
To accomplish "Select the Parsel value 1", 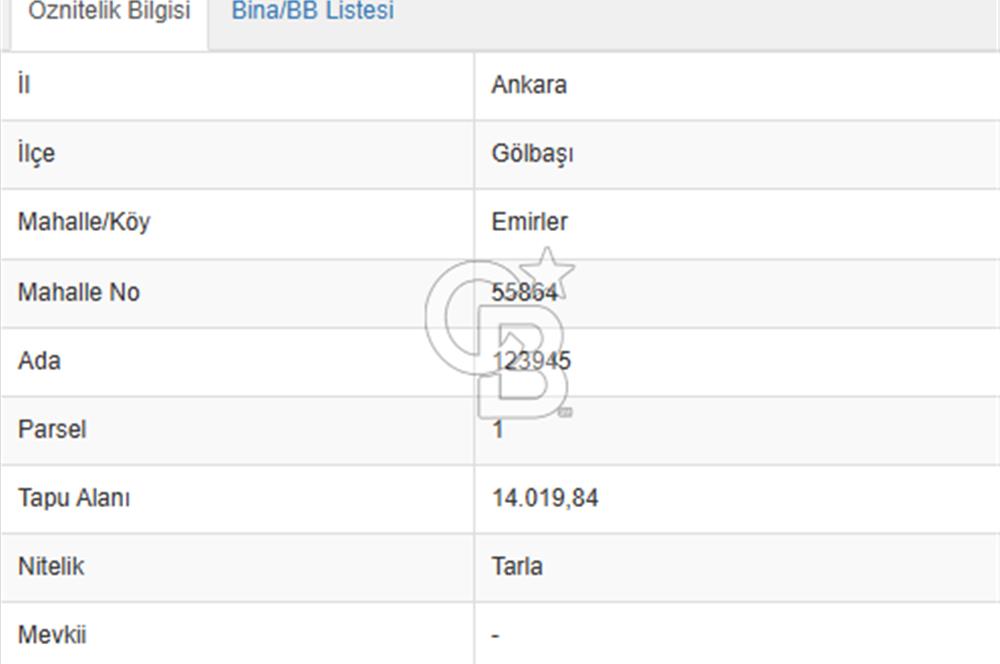I will [x=498, y=430].
